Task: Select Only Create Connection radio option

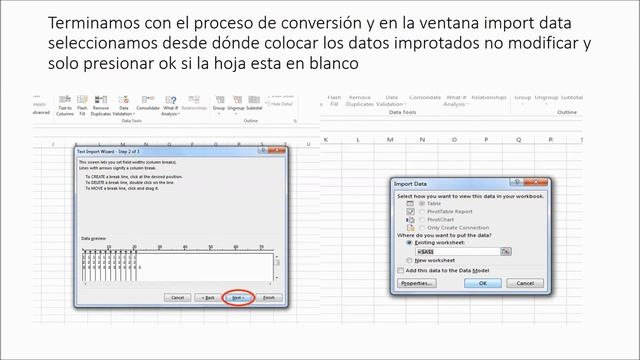Action: click(x=422, y=228)
